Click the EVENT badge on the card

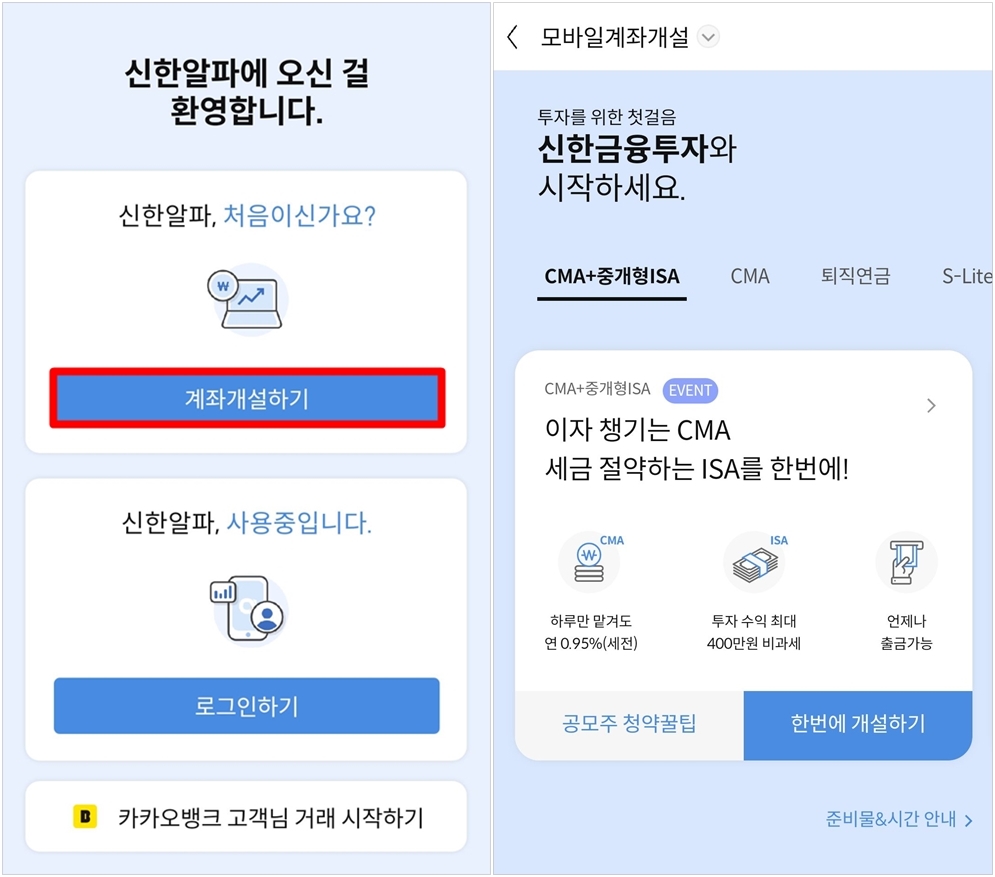pos(690,391)
